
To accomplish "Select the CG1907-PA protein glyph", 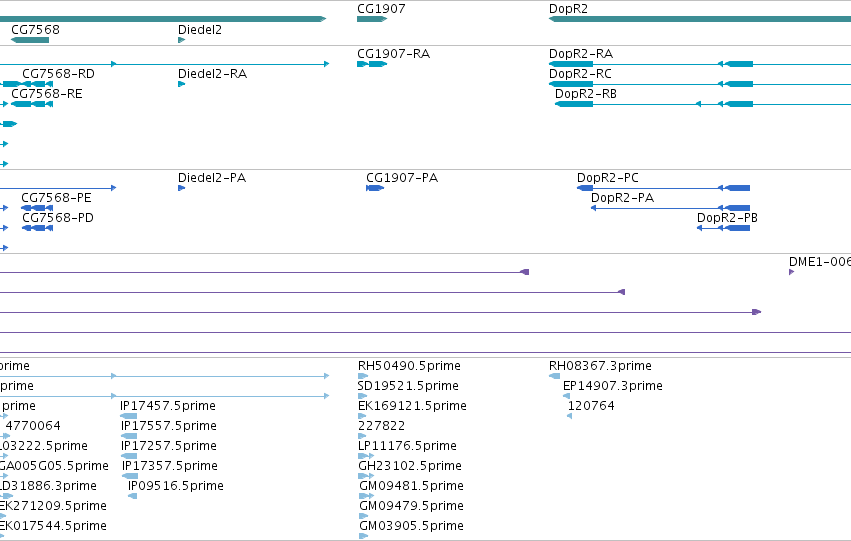I will [375, 188].
